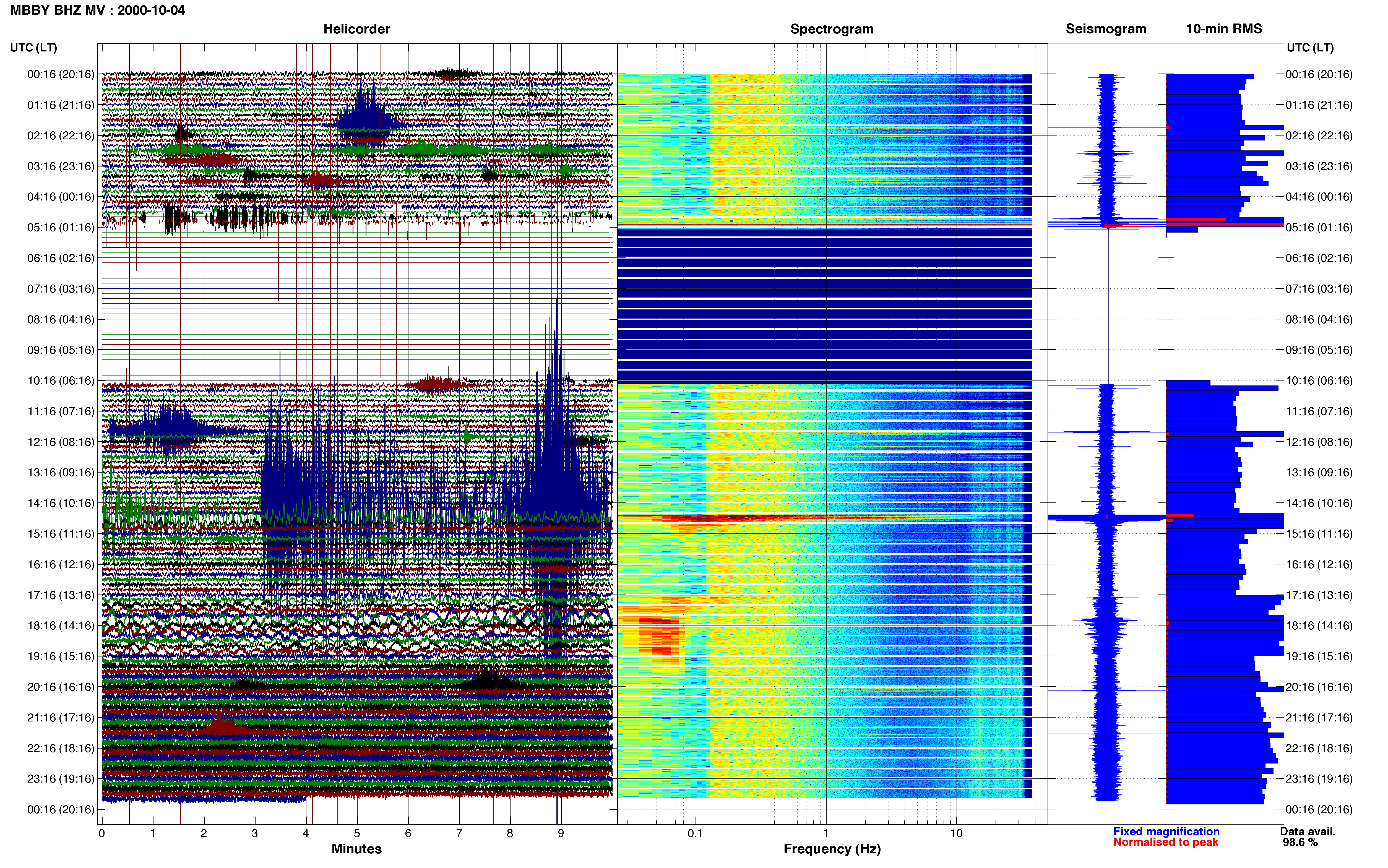Click the '10' frequency tick label
This screenshot has width=1388, height=868.
(956, 833)
